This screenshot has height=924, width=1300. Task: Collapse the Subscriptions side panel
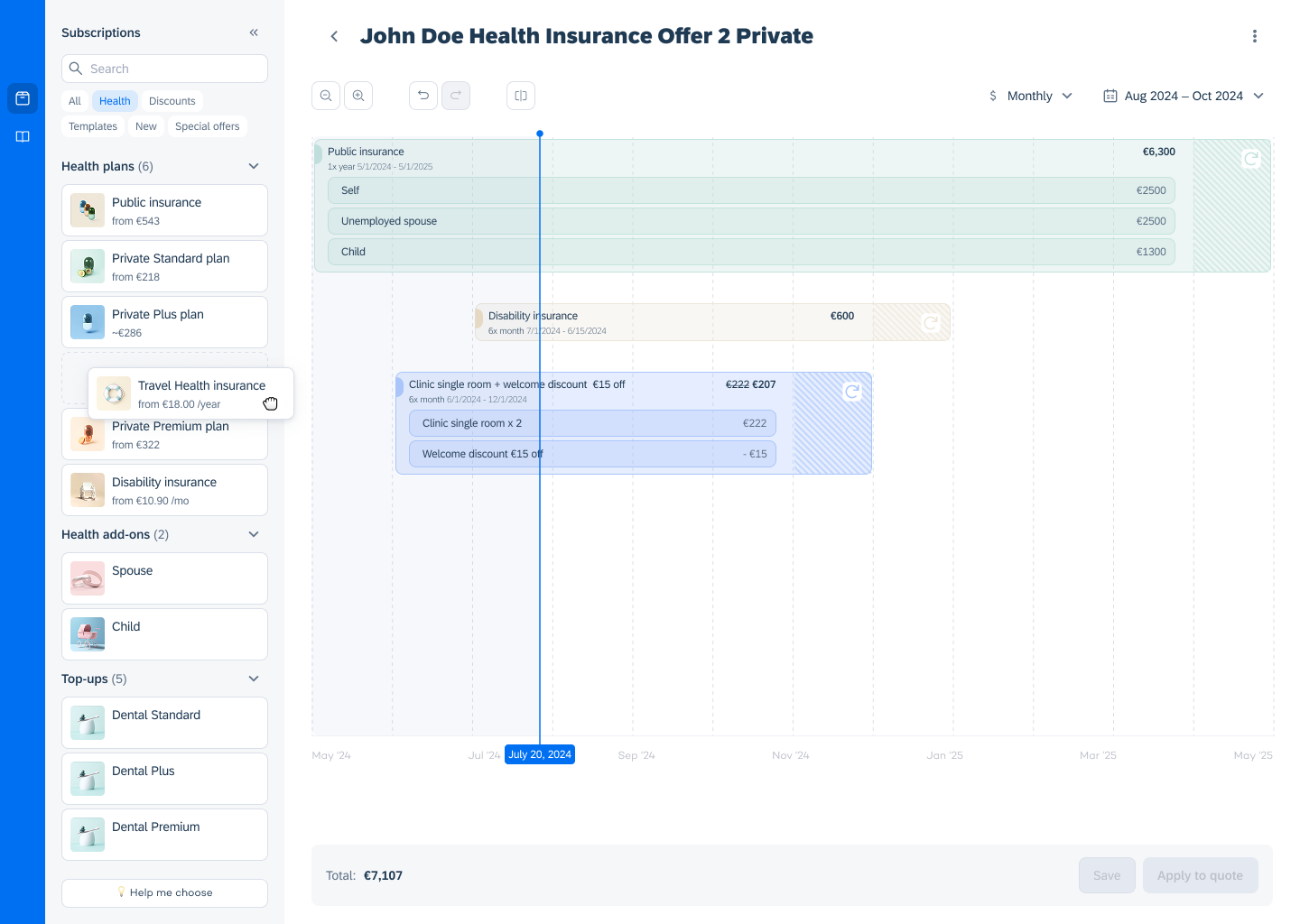[254, 32]
